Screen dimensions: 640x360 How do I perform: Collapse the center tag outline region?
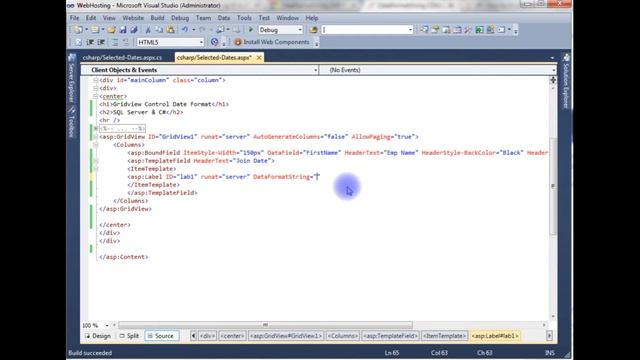pos(96,96)
